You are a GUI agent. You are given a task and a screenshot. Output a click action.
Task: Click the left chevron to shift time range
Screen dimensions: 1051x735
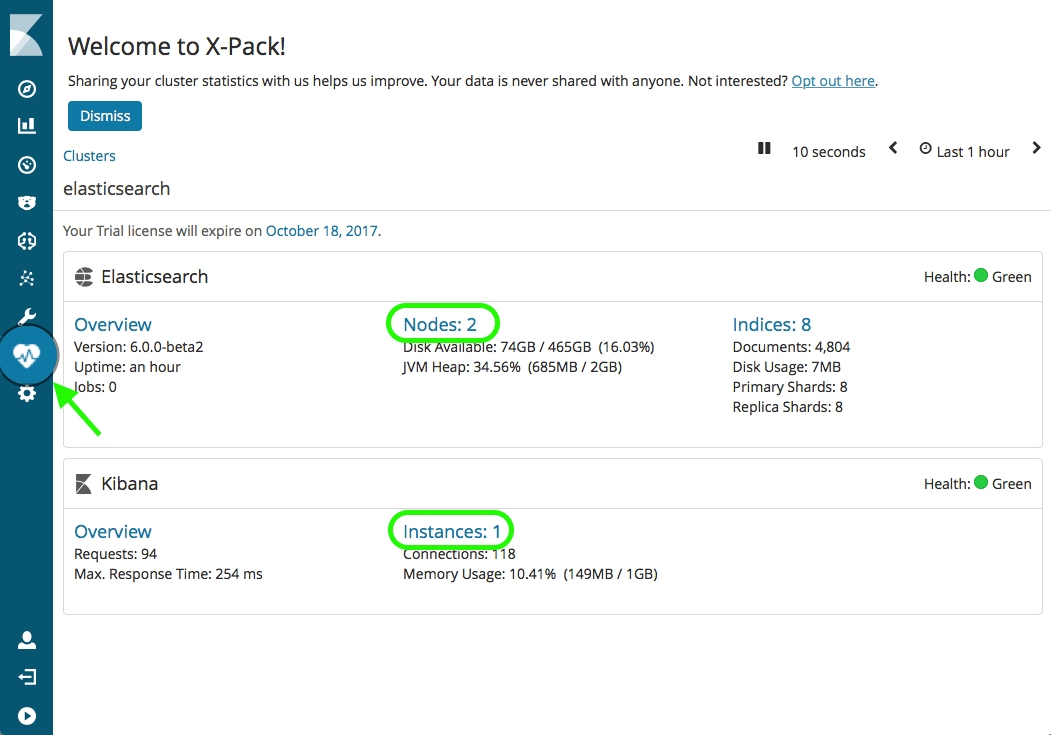point(892,148)
